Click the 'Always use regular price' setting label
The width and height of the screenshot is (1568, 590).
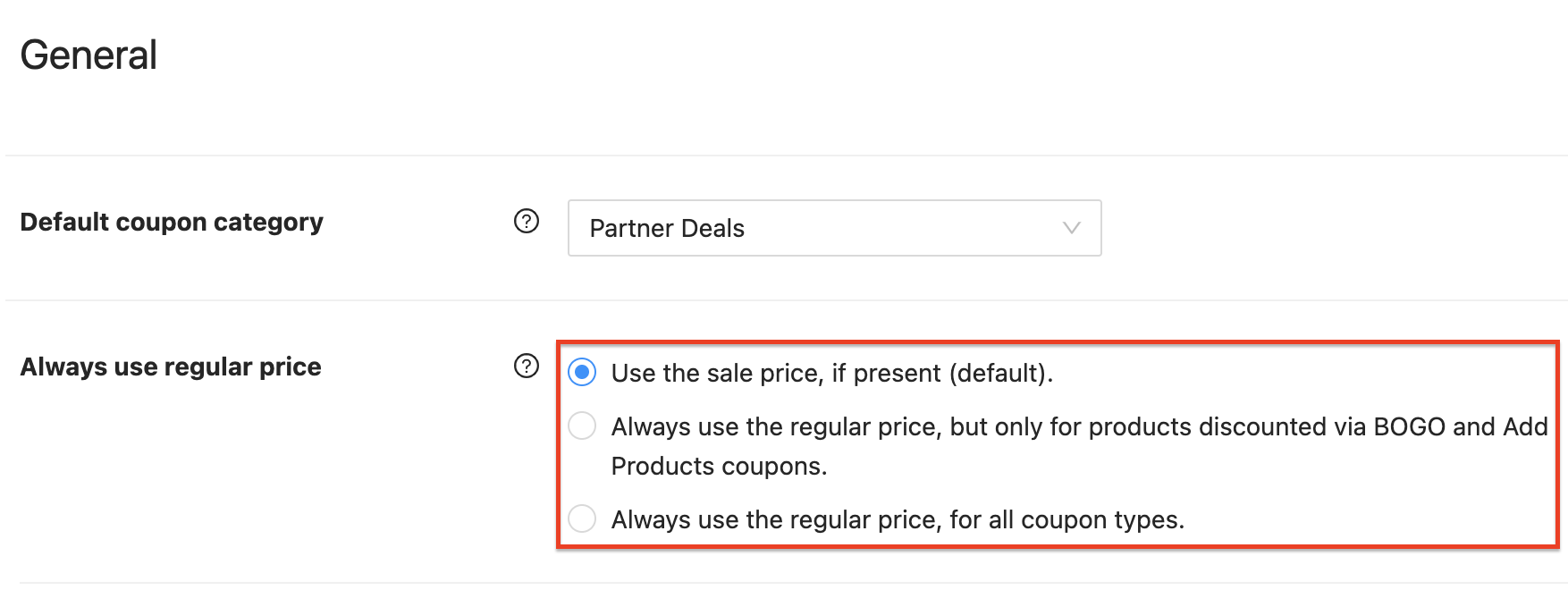tap(171, 367)
